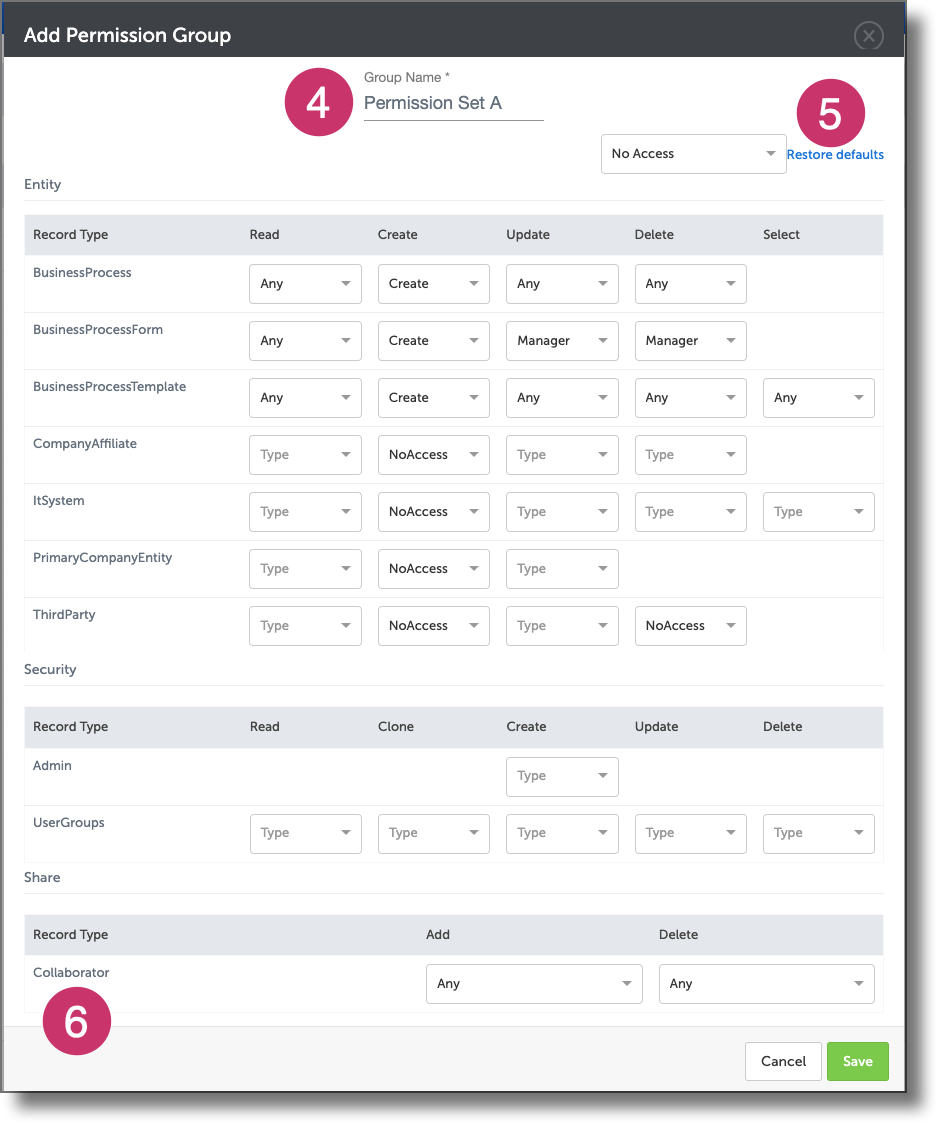This screenshot has width=938, height=1124.
Task: Click the Group Name input field
Action: coord(453,104)
